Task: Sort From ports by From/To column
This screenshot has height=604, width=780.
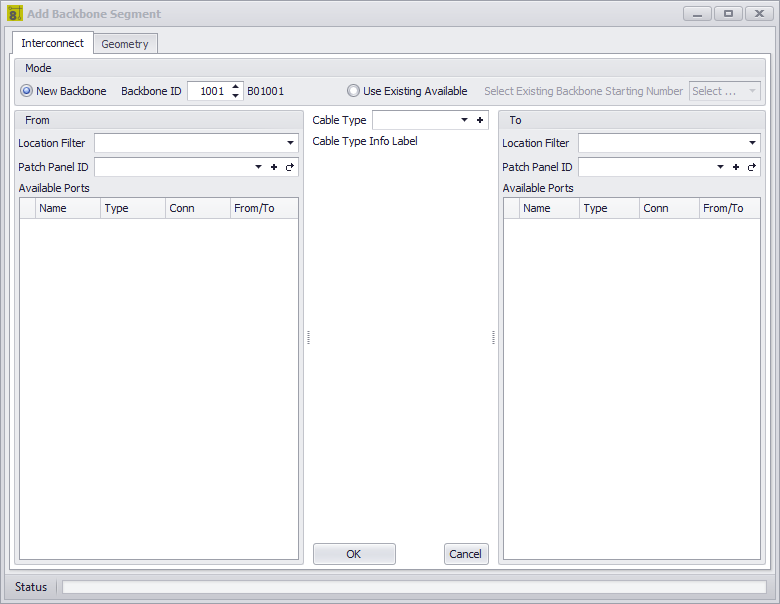Action: coord(264,208)
